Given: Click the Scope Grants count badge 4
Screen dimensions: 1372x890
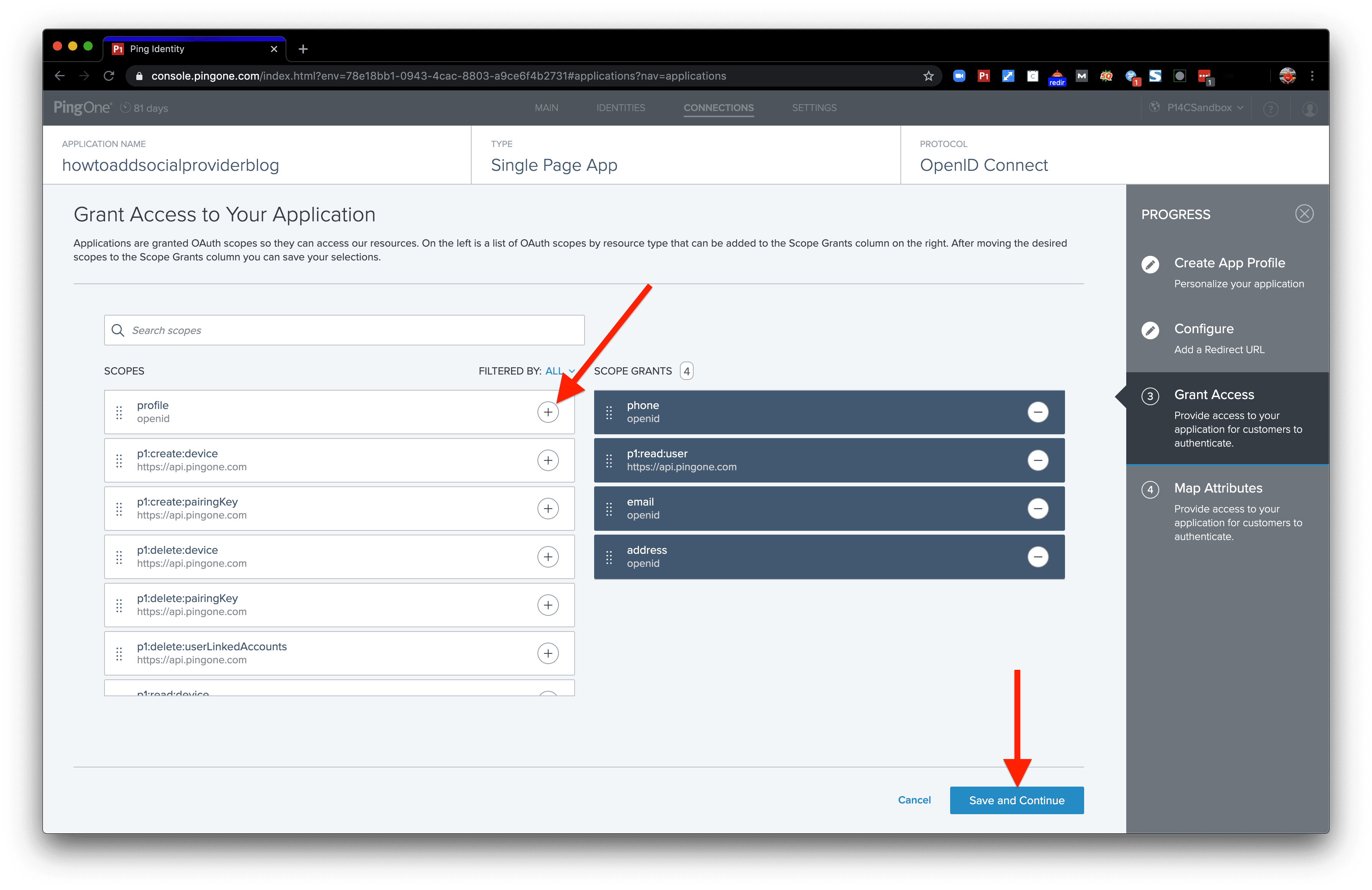Looking at the screenshot, I should coord(686,371).
